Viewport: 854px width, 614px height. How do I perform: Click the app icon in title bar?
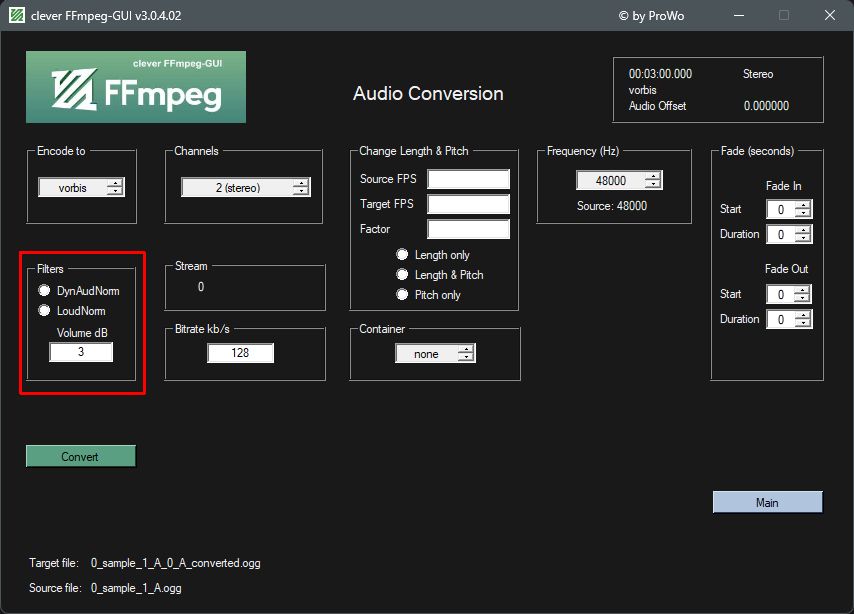17,15
